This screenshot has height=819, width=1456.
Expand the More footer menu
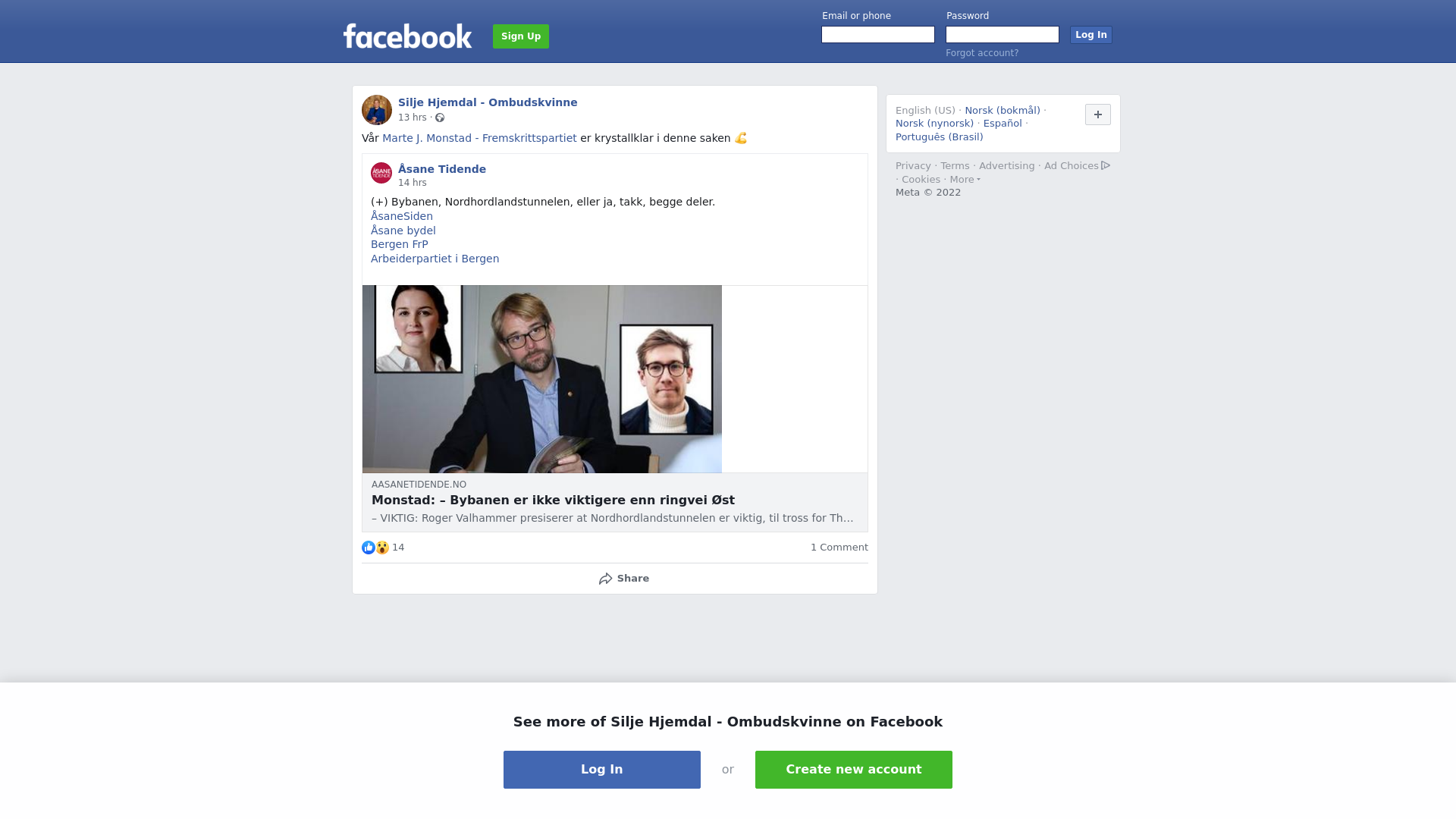click(x=965, y=180)
